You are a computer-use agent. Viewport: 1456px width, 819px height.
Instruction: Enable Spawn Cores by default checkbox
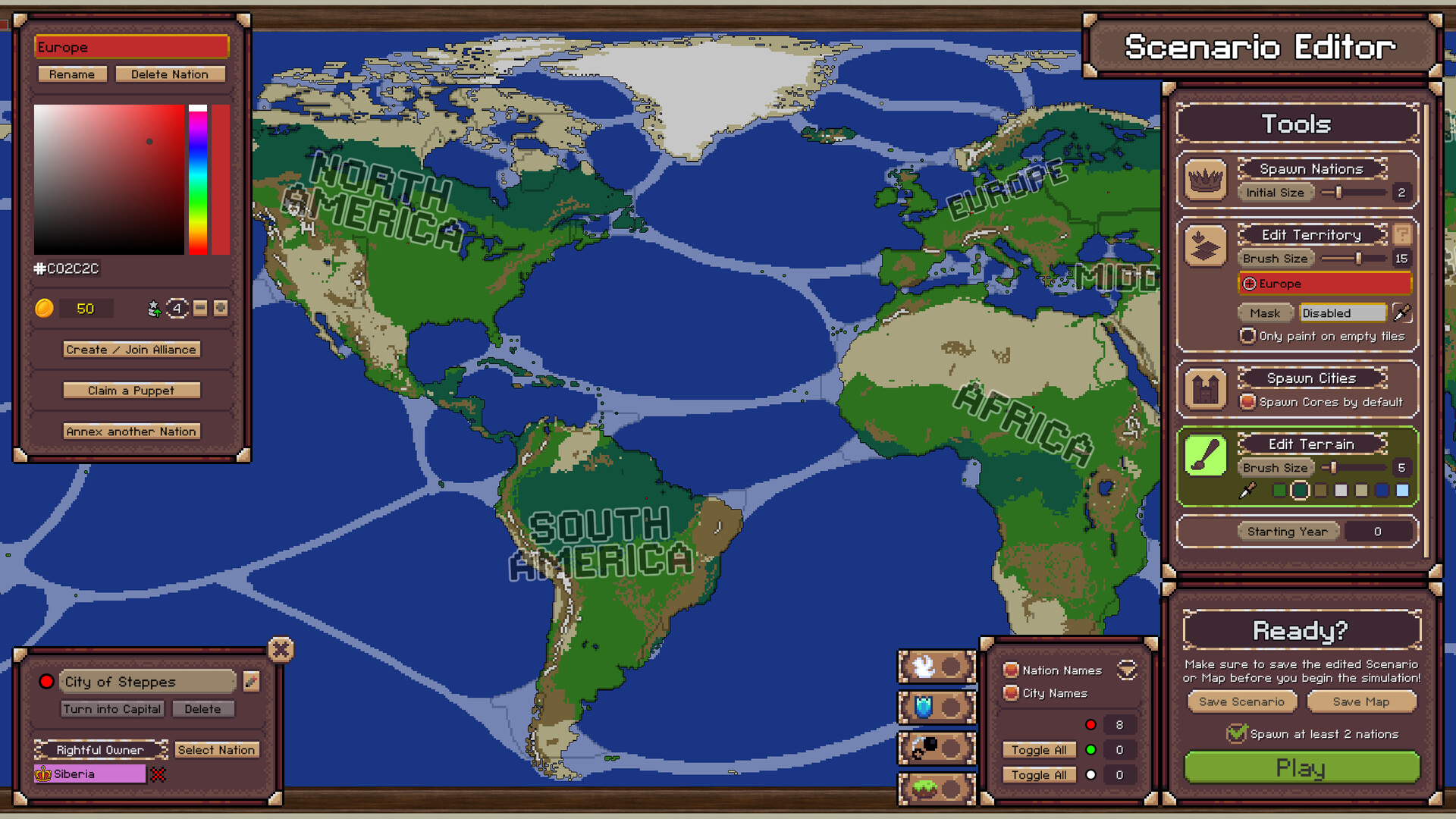pyautogui.click(x=1247, y=402)
